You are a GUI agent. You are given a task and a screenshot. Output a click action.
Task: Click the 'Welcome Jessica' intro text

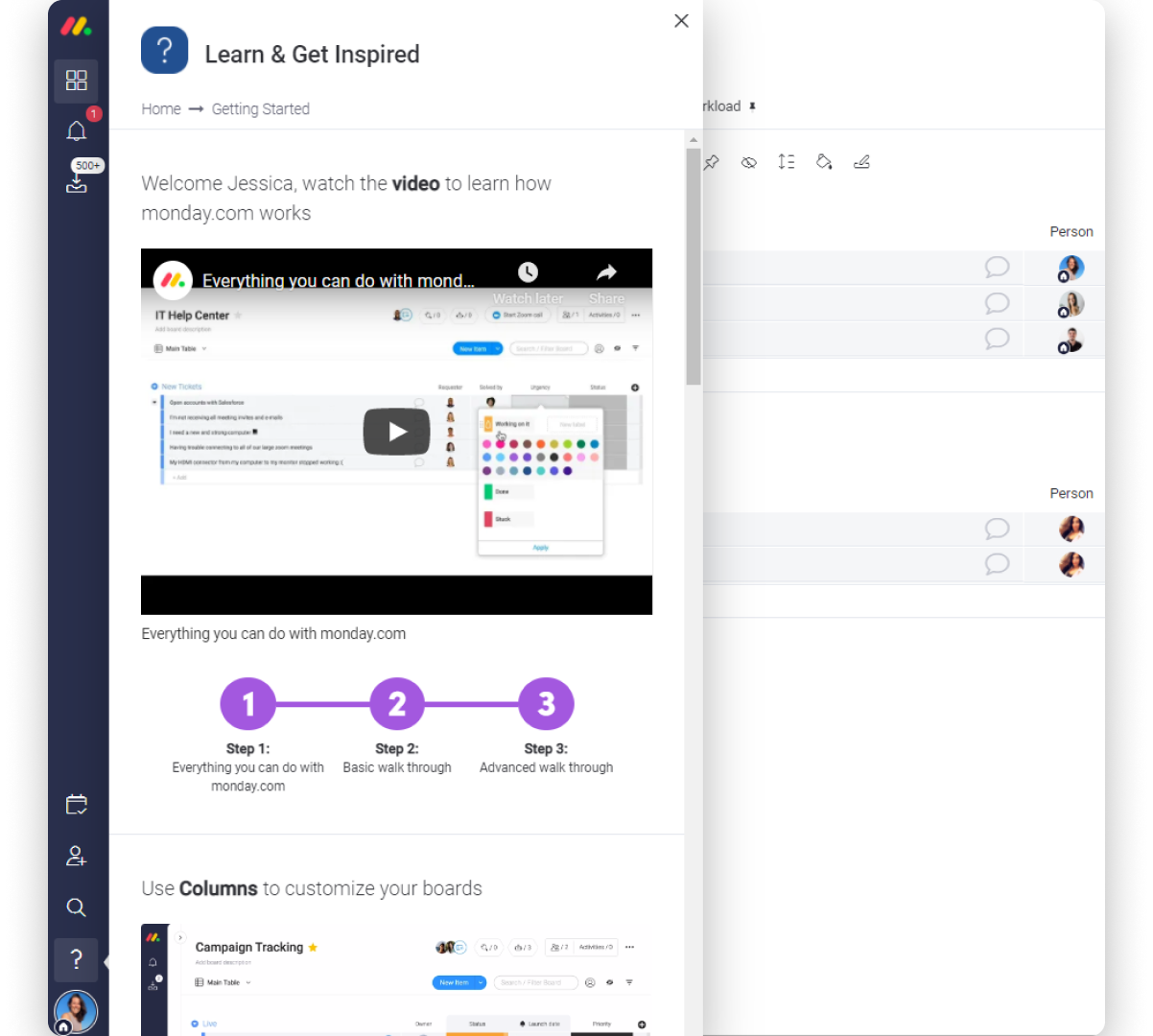346,198
